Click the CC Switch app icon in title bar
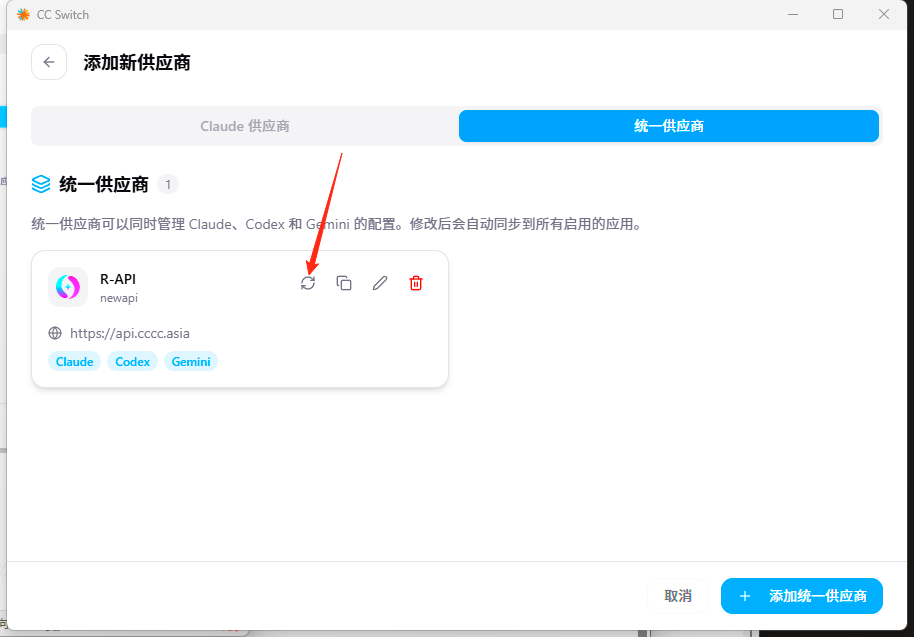This screenshot has height=637, width=914. 23,15
